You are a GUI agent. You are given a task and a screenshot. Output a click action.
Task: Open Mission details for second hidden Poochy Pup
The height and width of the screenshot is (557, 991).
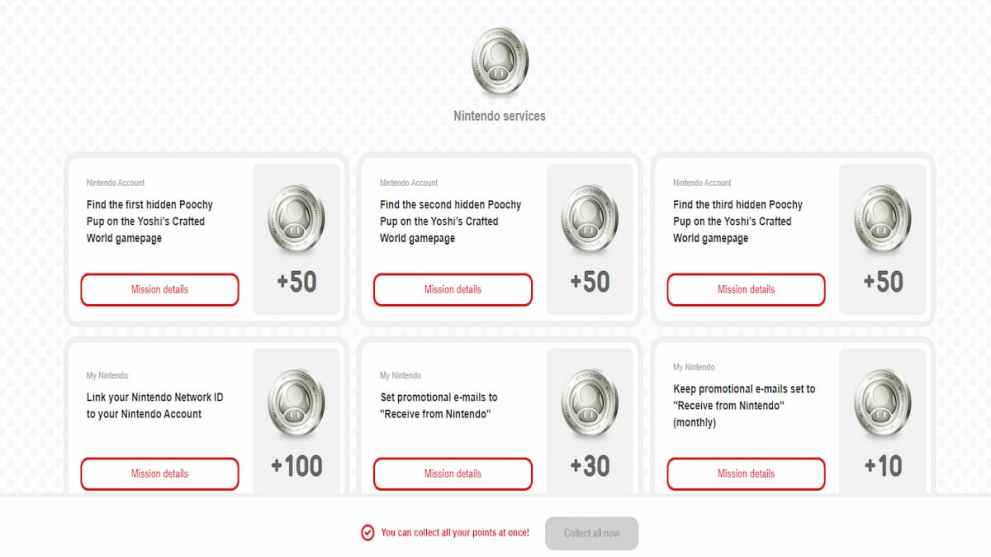[453, 290]
